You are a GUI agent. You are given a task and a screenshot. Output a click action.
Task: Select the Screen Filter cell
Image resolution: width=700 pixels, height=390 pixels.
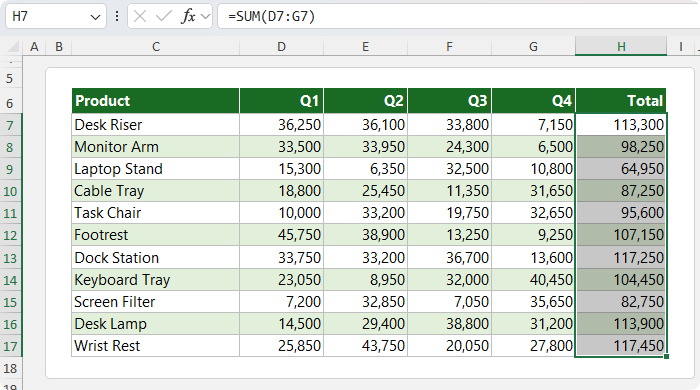(x=155, y=302)
